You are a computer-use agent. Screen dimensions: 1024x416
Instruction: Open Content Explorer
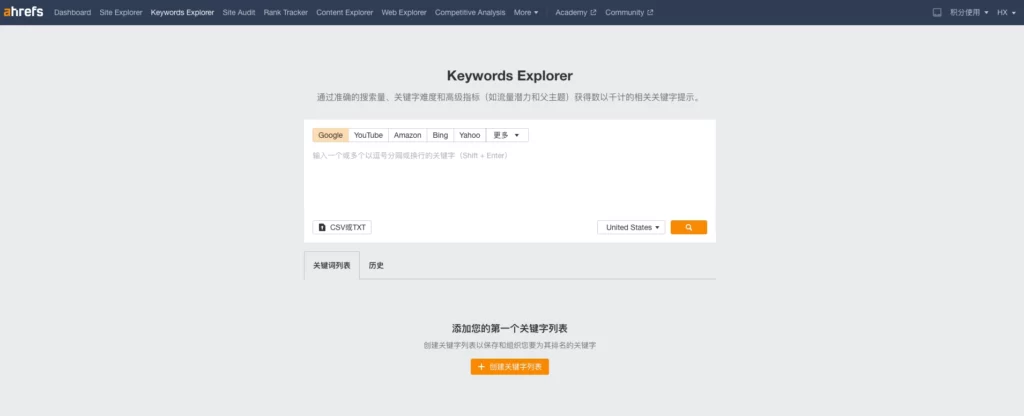[345, 12]
